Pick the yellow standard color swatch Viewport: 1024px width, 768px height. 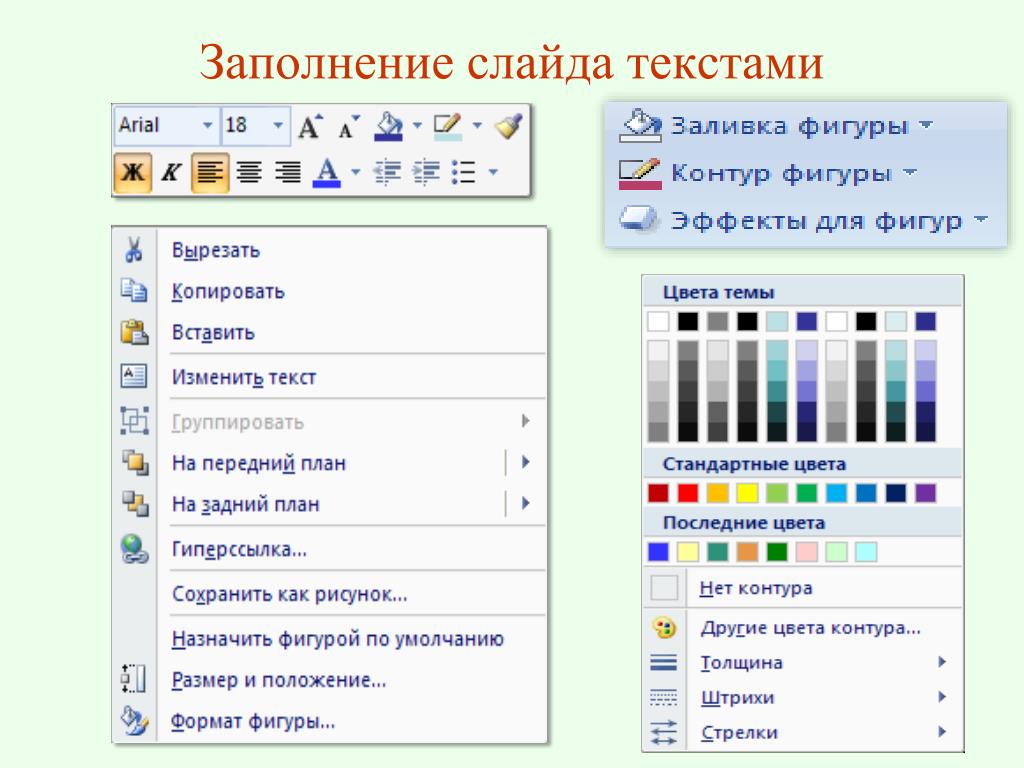(747, 492)
